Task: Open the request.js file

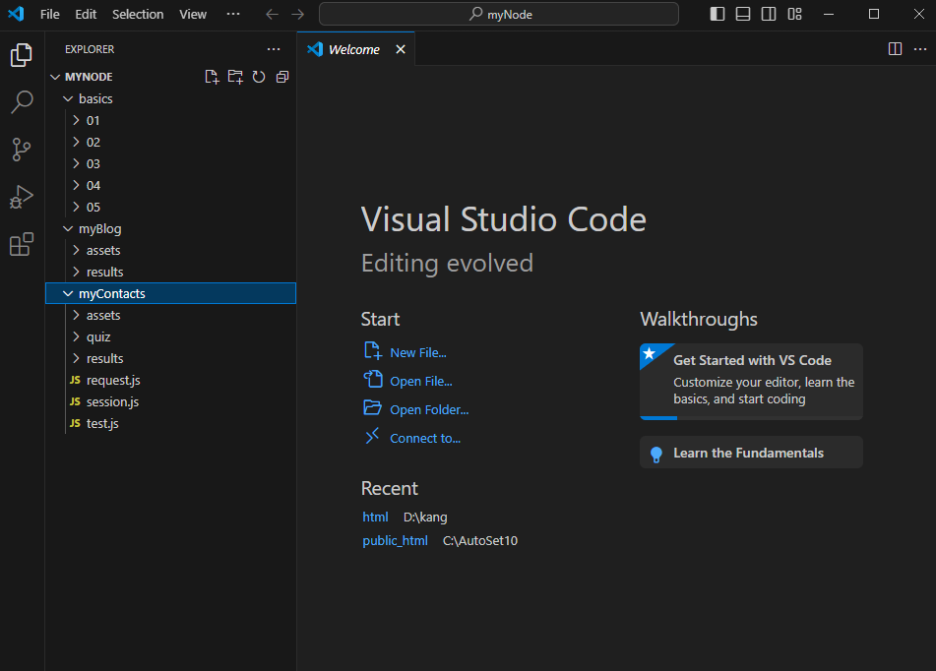Action: click(170, 380)
